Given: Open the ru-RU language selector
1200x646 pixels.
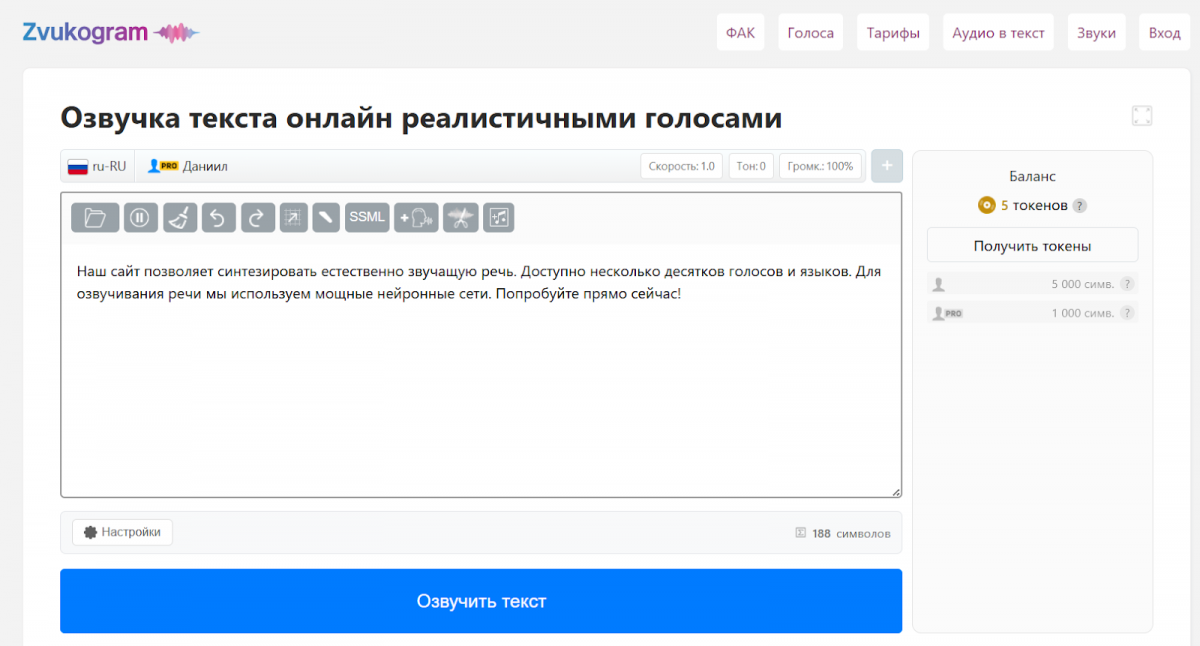Looking at the screenshot, I should tap(97, 166).
